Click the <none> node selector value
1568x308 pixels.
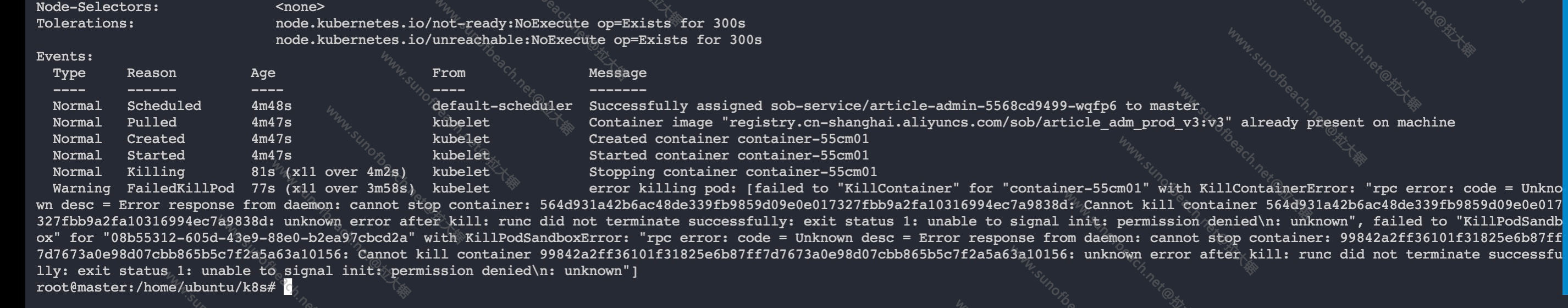[300, 7]
